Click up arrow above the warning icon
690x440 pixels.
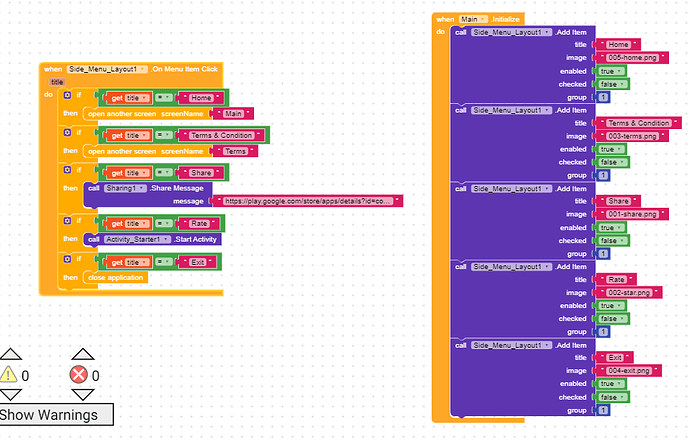9,354
